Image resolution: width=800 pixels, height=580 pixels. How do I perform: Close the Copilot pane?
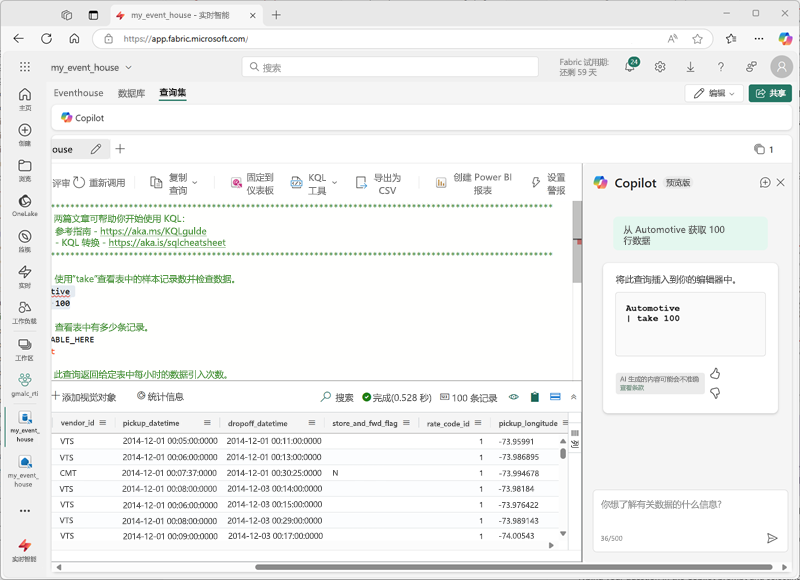click(781, 182)
